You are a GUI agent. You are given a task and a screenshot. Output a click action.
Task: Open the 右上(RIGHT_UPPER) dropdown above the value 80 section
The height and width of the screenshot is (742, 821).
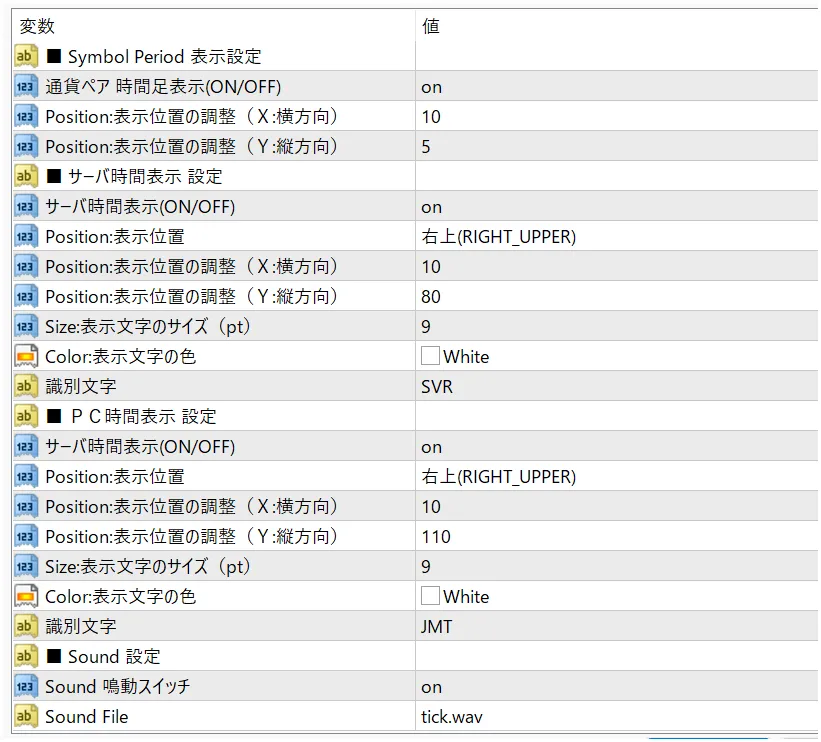coord(499,237)
